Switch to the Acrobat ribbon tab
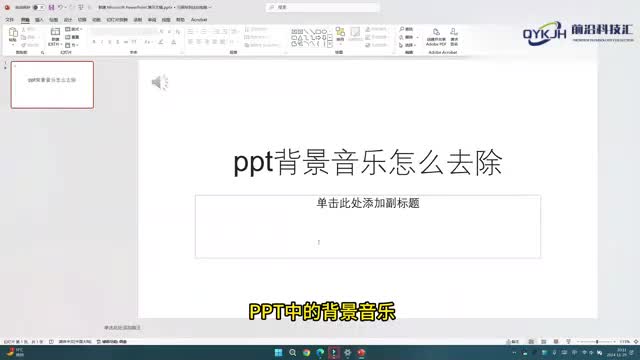The width and height of the screenshot is (640, 360). point(199,20)
